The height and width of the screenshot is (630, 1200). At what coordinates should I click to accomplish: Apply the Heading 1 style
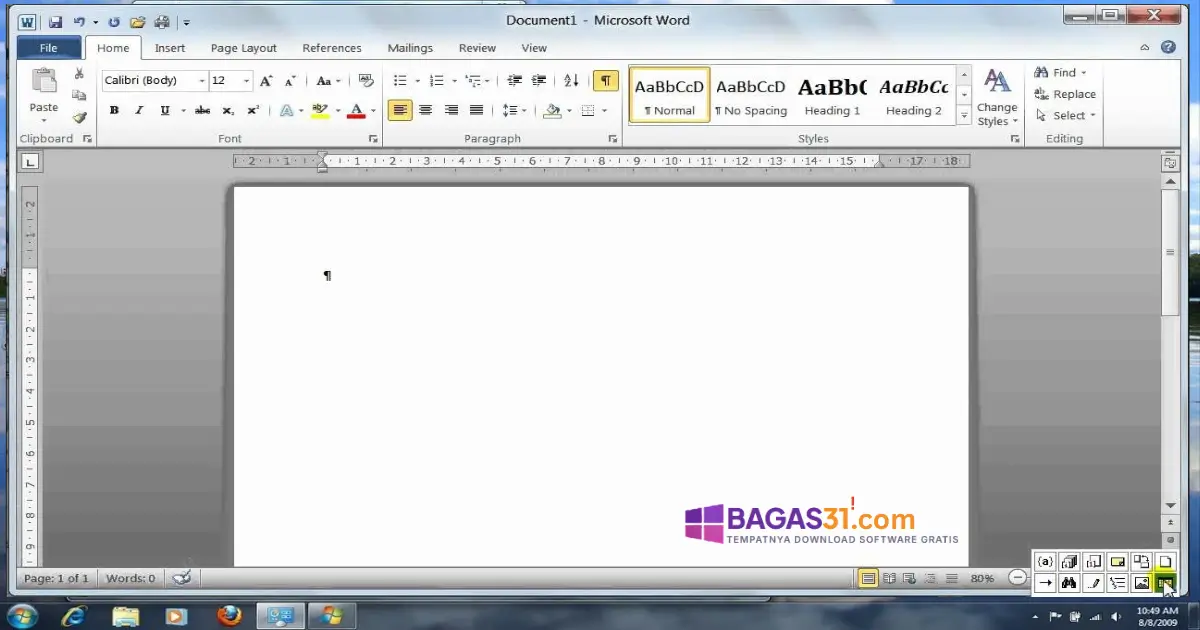[x=832, y=96]
